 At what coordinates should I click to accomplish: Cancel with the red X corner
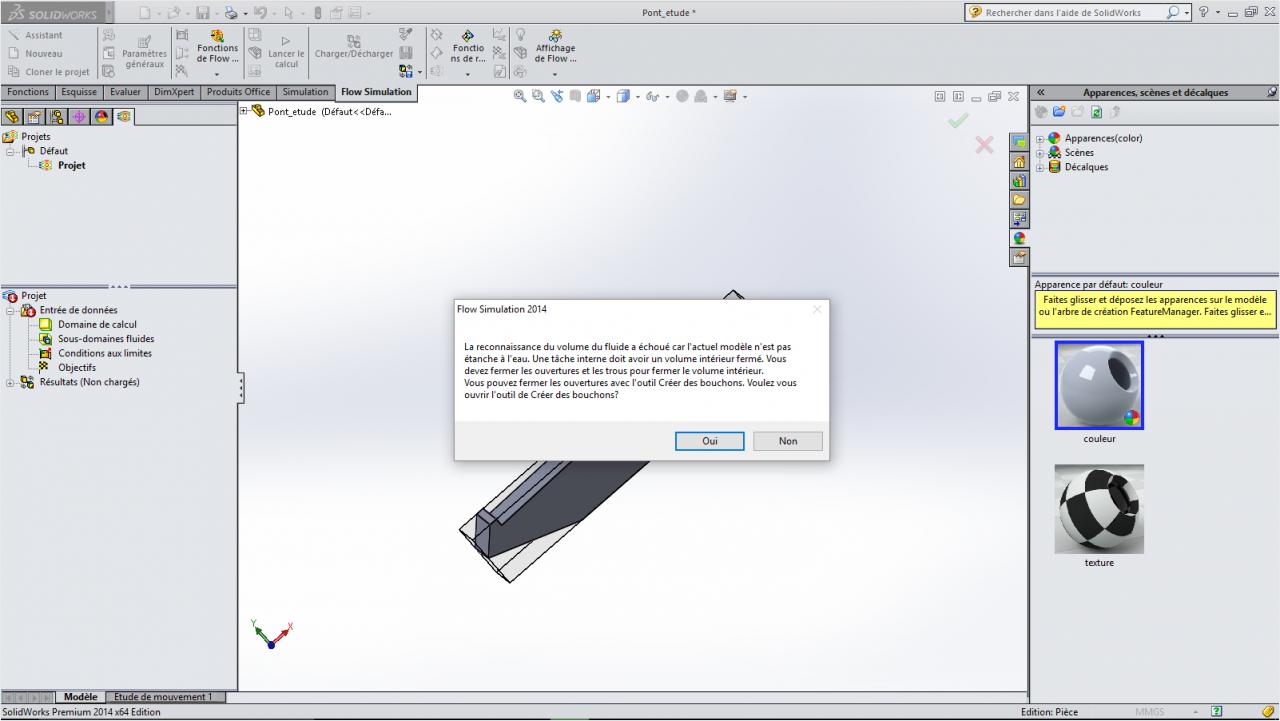[x=984, y=145]
